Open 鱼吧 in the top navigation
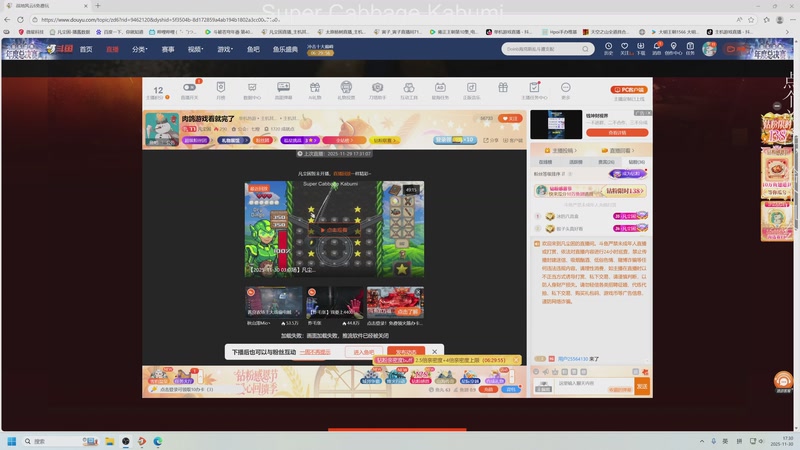The image size is (800, 450). [253, 49]
